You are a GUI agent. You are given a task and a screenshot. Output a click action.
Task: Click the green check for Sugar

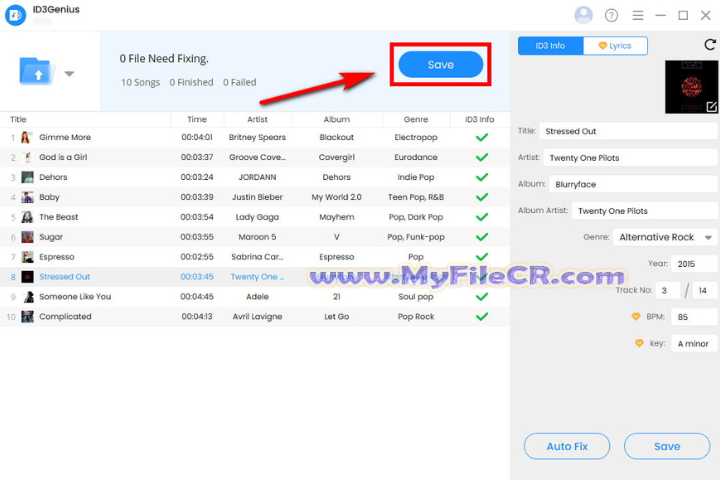pyautogui.click(x=482, y=237)
